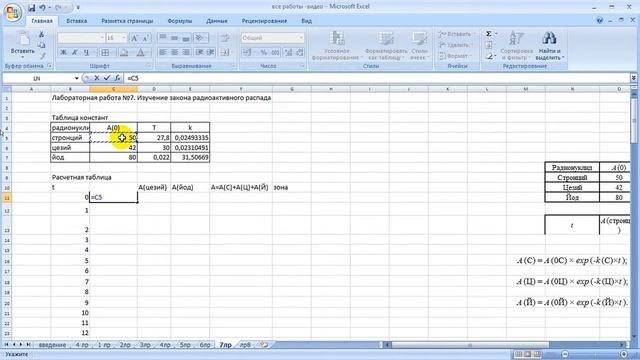
Task: Switch to sheet tab 6лр
Action: (205, 345)
